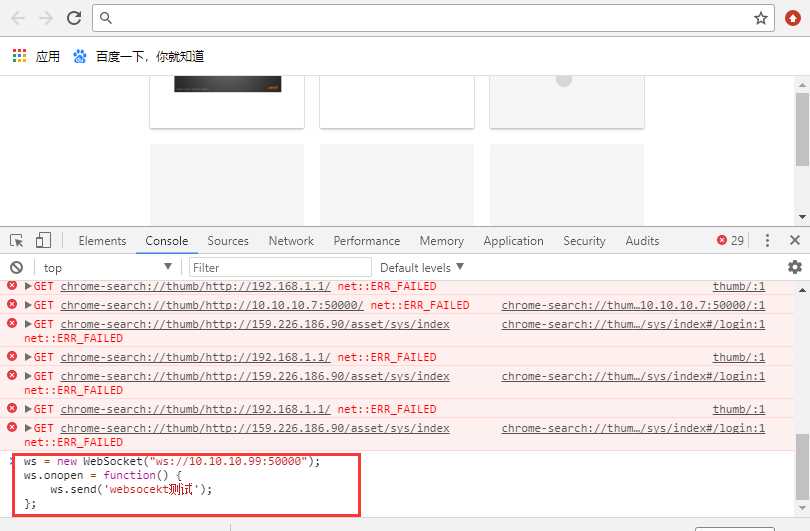The image size is (810, 531).
Task: Open the top execution context dropdown
Action: [x=107, y=267]
